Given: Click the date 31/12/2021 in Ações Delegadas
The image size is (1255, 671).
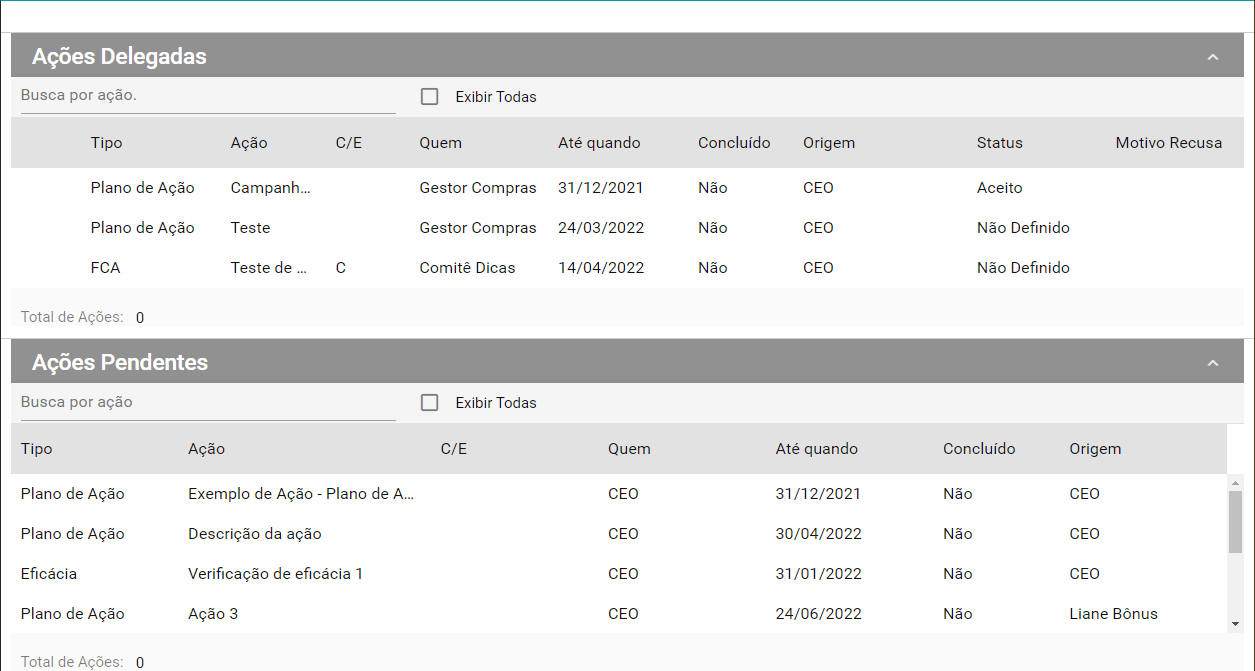Looking at the screenshot, I should click(601, 188).
